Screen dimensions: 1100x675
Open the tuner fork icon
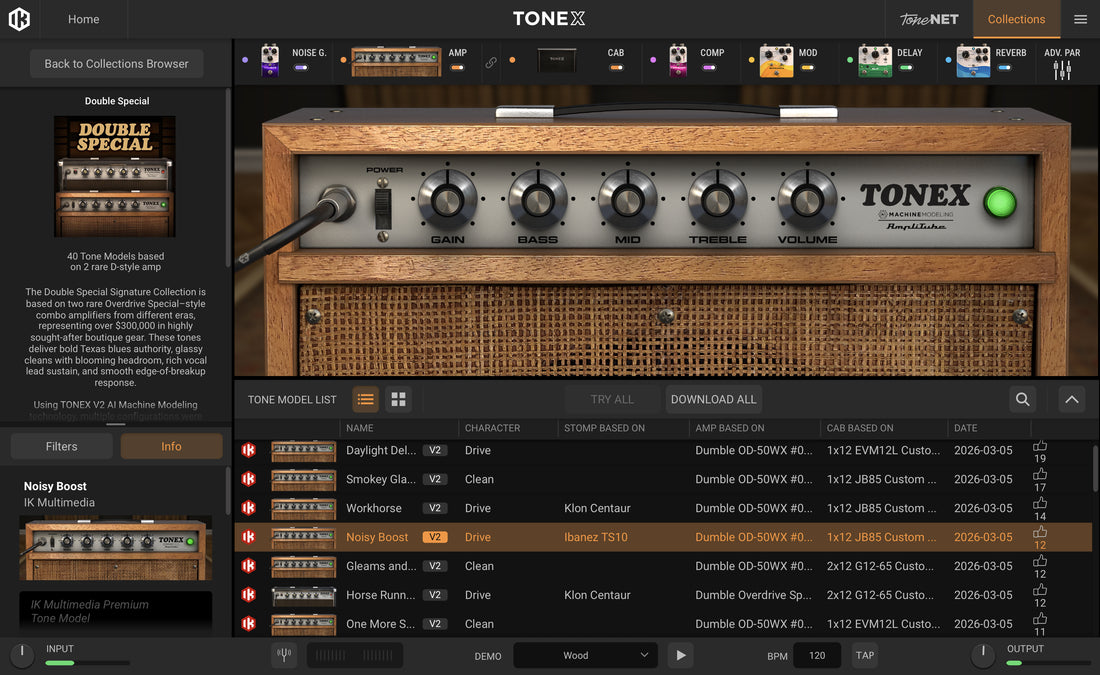tap(284, 655)
